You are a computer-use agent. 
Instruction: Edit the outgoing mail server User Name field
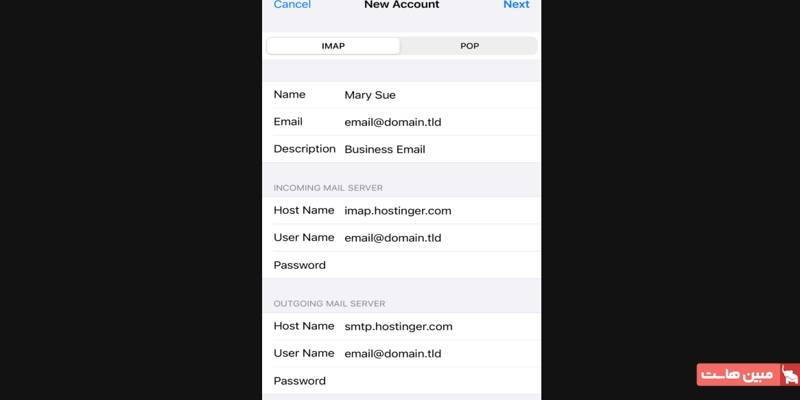click(x=402, y=354)
